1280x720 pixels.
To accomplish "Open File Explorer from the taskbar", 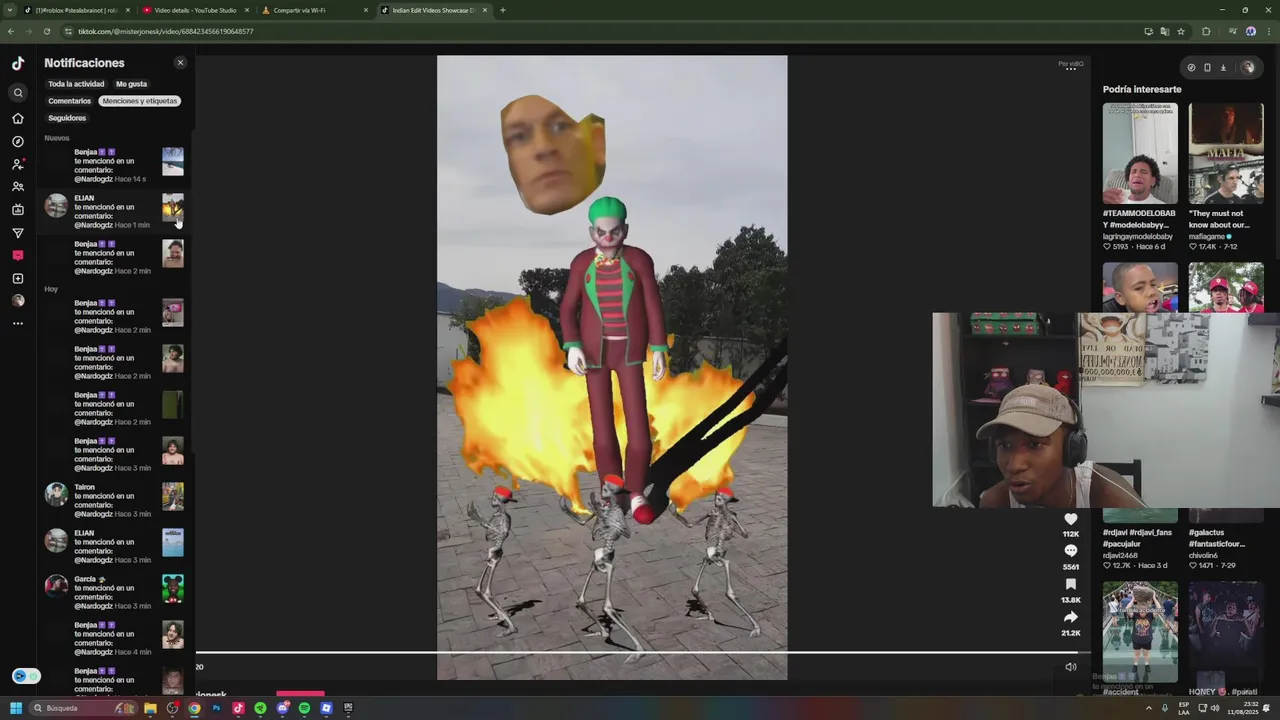I will click(150, 708).
